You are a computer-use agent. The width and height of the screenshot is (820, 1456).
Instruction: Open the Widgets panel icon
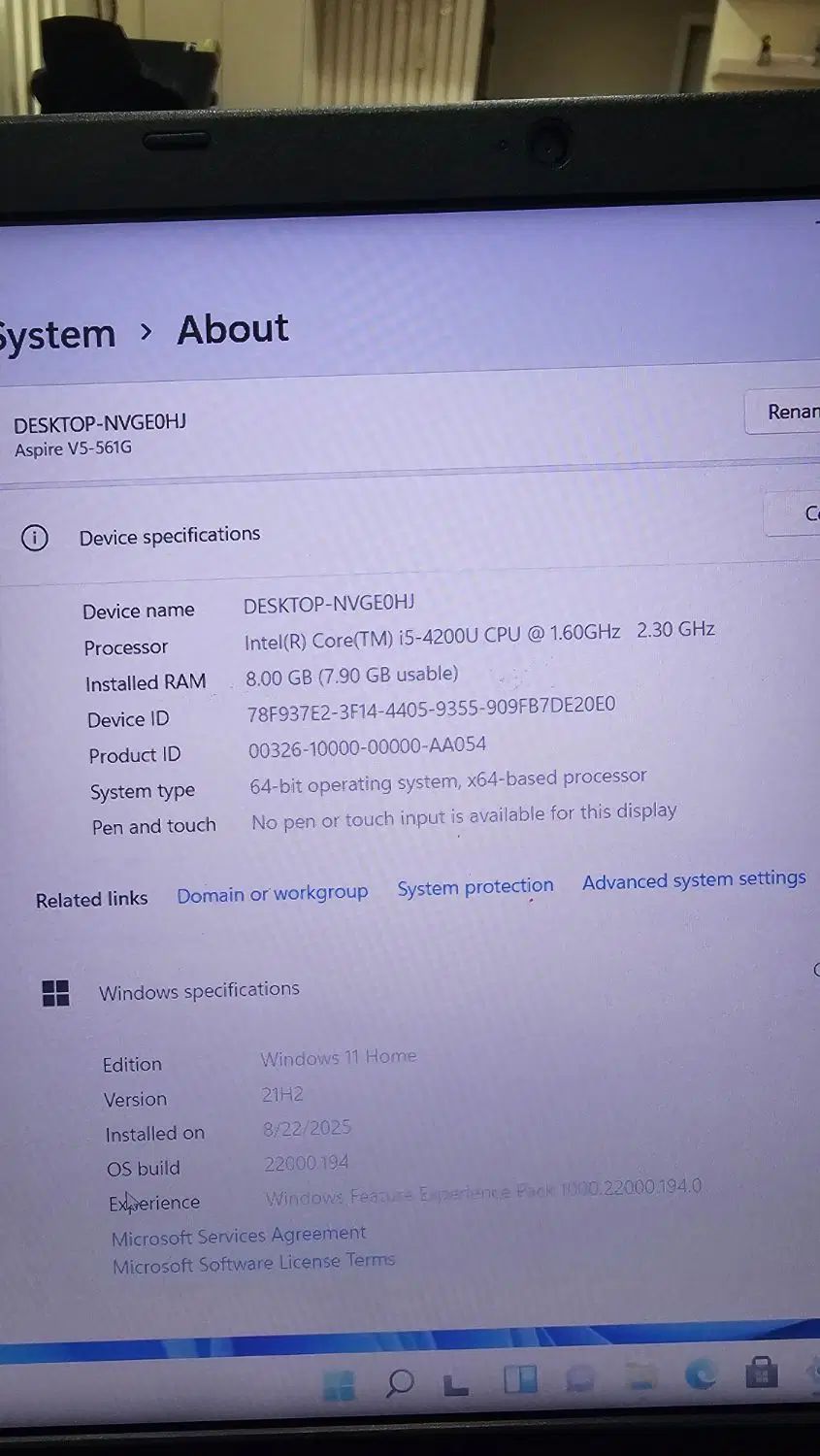click(519, 1379)
